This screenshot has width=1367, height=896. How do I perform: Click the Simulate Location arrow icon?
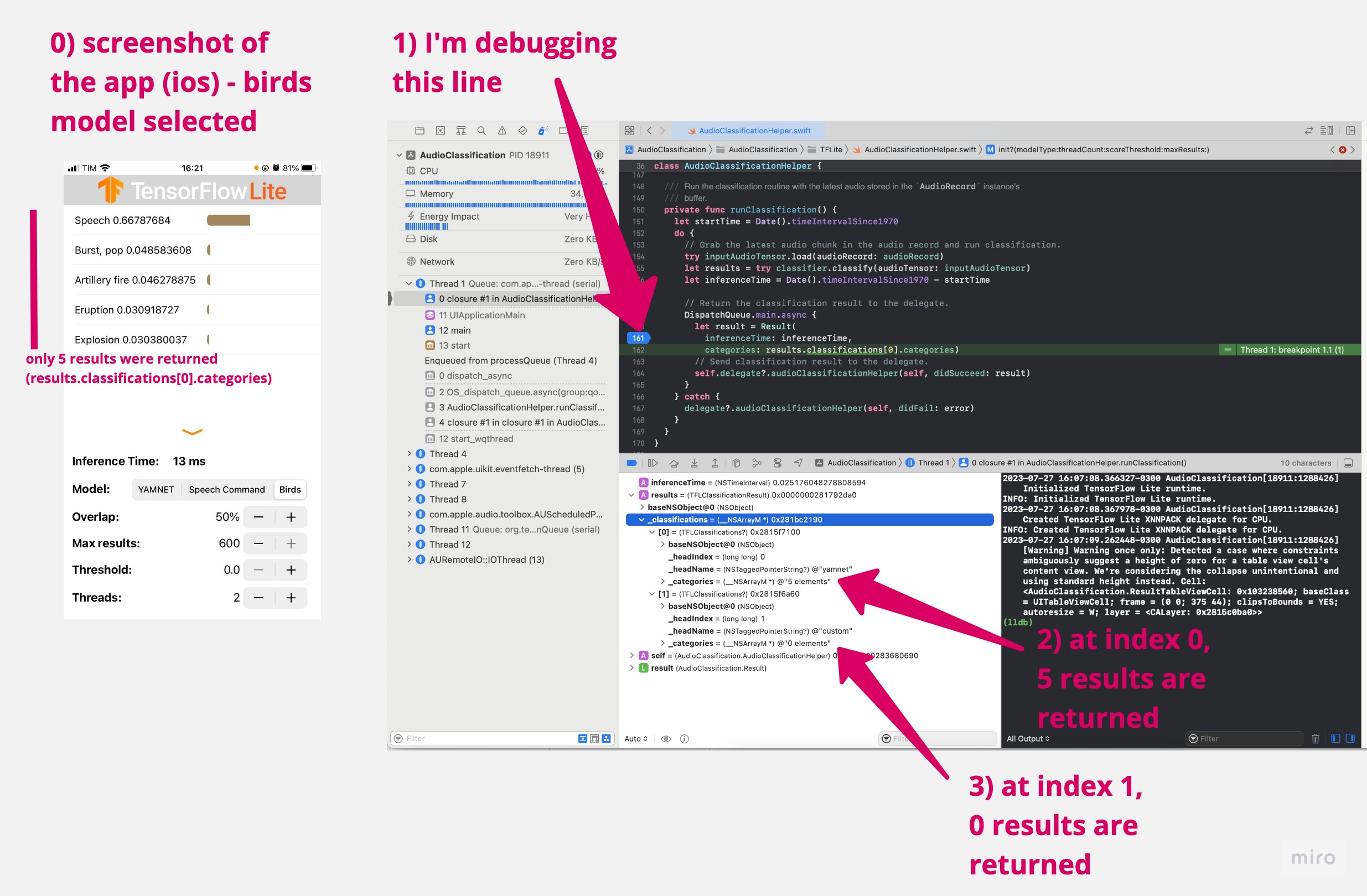(x=799, y=463)
